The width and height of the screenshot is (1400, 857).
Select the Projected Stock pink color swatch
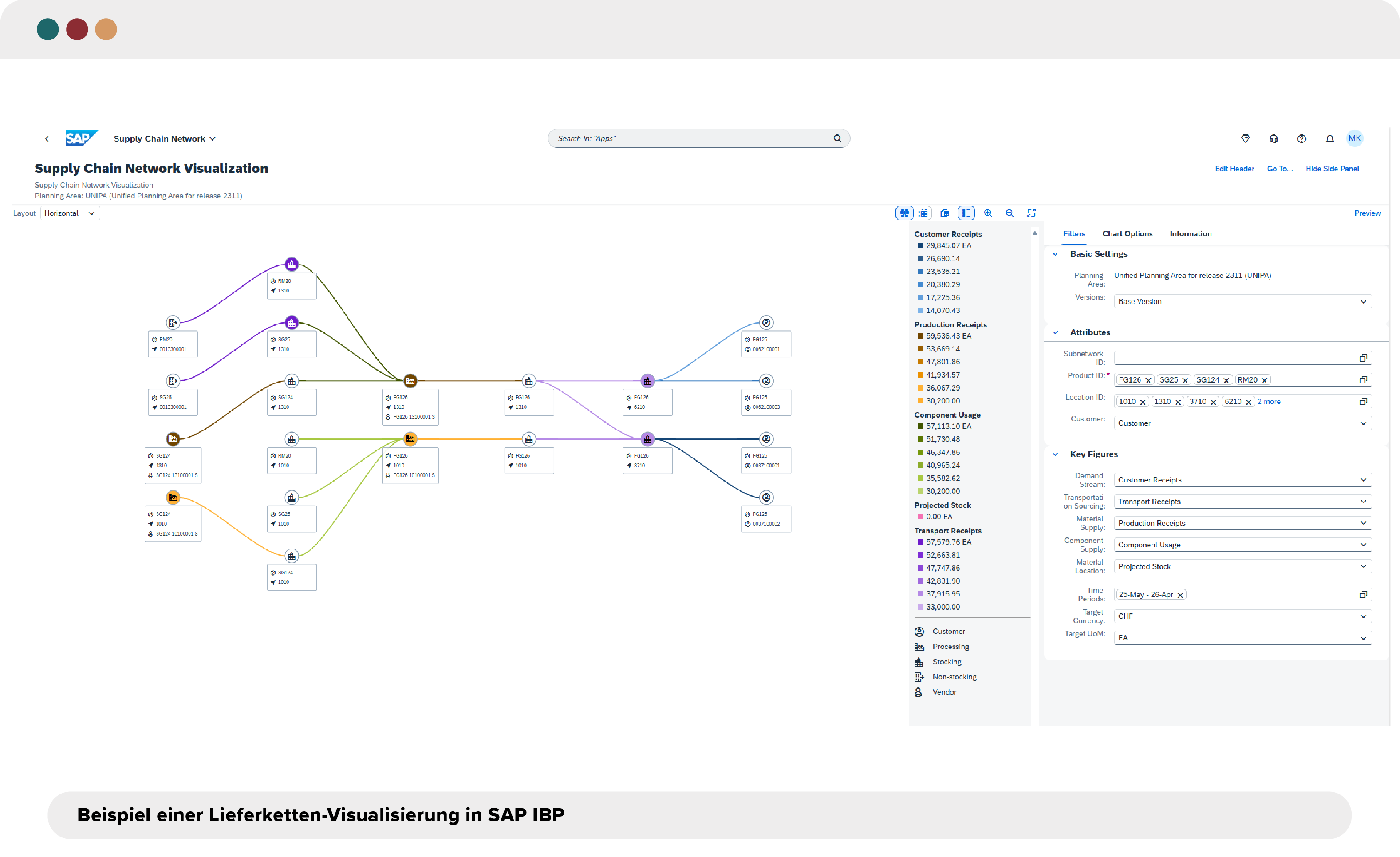(x=920, y=517)
